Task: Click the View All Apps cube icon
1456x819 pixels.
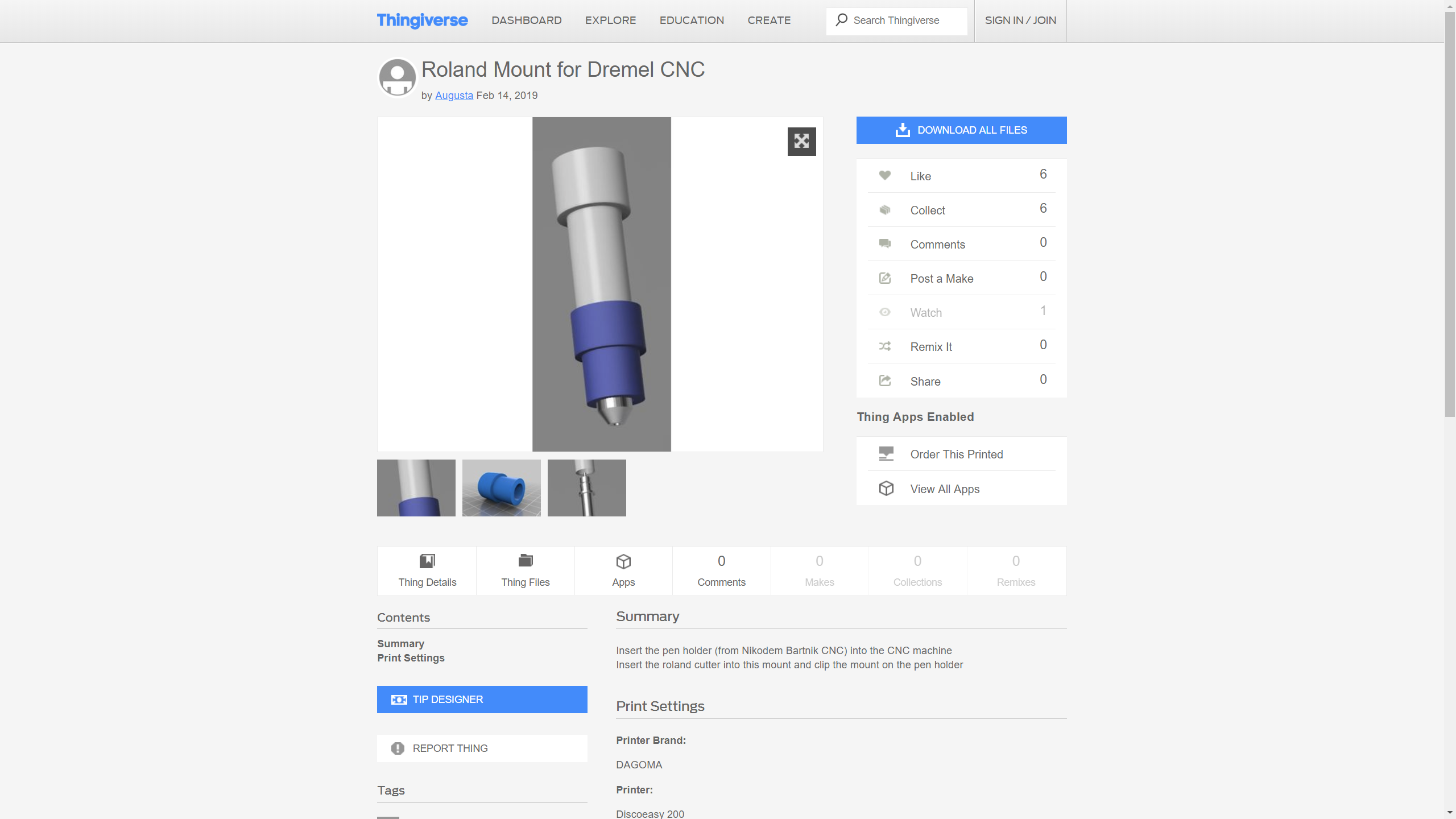Action: (x=886, y=489)
